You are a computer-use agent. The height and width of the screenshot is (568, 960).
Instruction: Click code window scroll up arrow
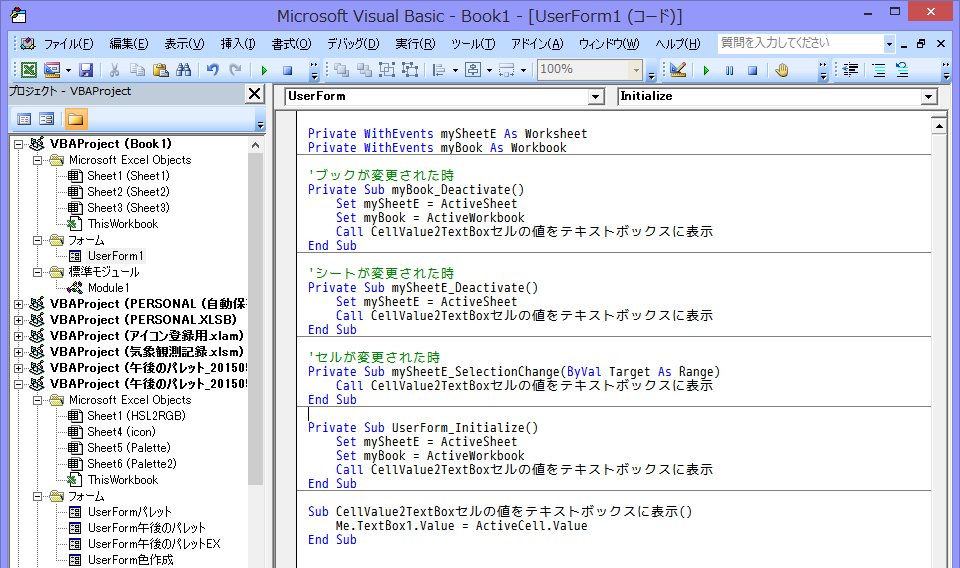point(939,126)
